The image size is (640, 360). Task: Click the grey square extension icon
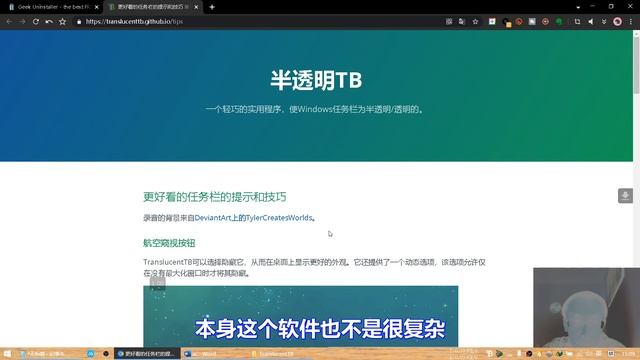click(x=532, y=22)
